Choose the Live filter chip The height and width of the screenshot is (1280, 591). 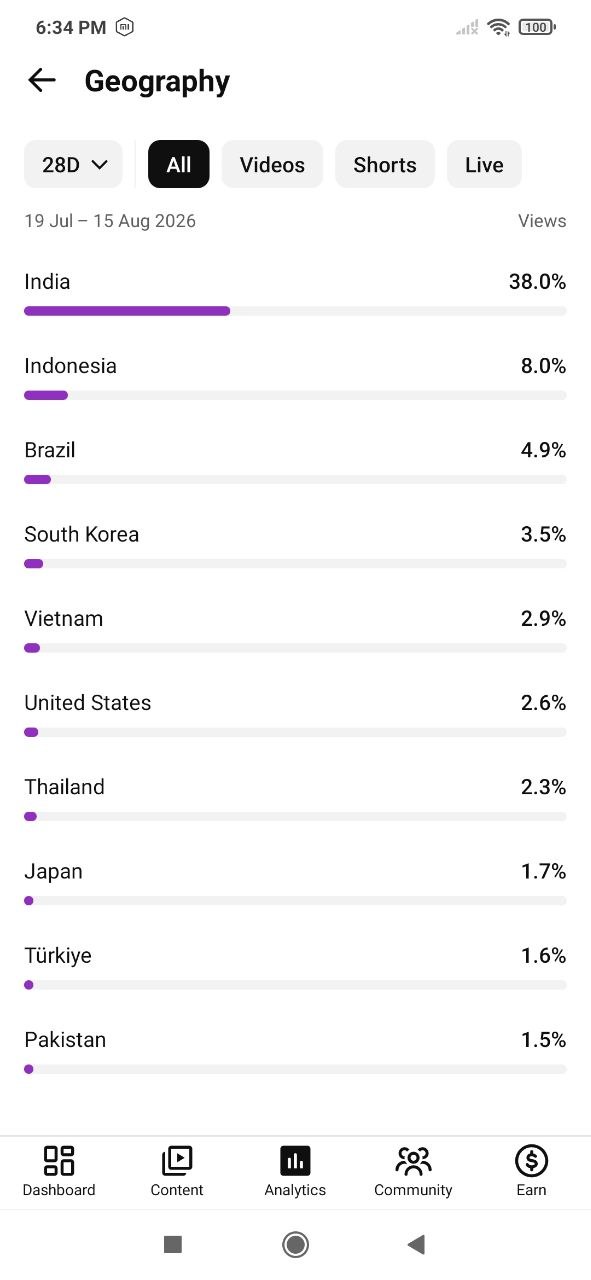(x=484, y=164)
